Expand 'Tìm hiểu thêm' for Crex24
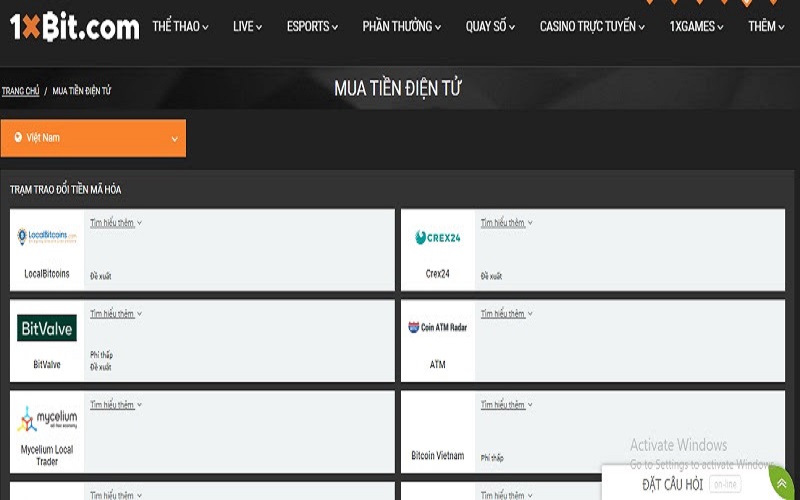This screenshot has height=500, width=800. pos(506,223)
